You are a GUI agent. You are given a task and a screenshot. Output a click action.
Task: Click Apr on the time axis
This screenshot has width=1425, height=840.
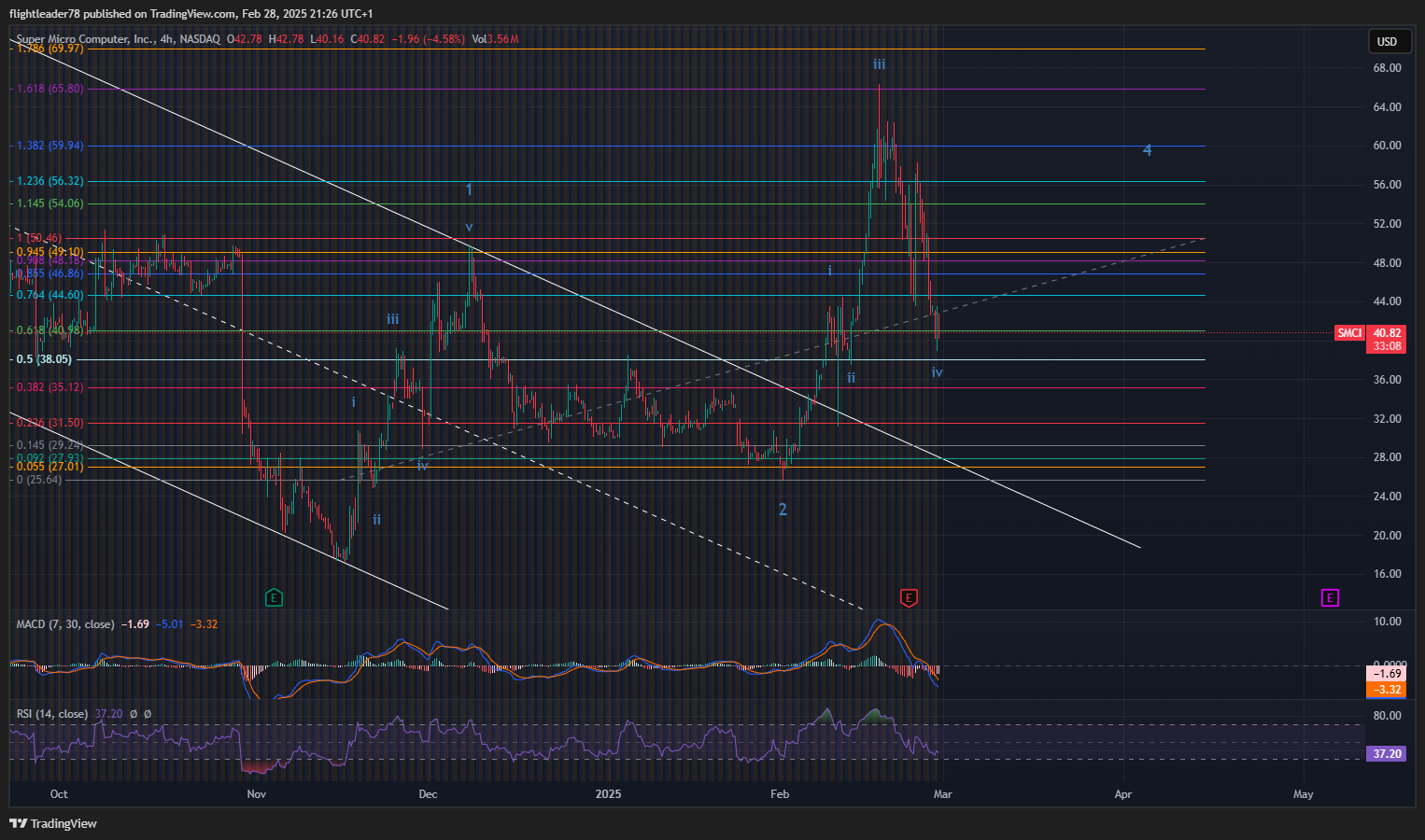[x=1123, y=794]
